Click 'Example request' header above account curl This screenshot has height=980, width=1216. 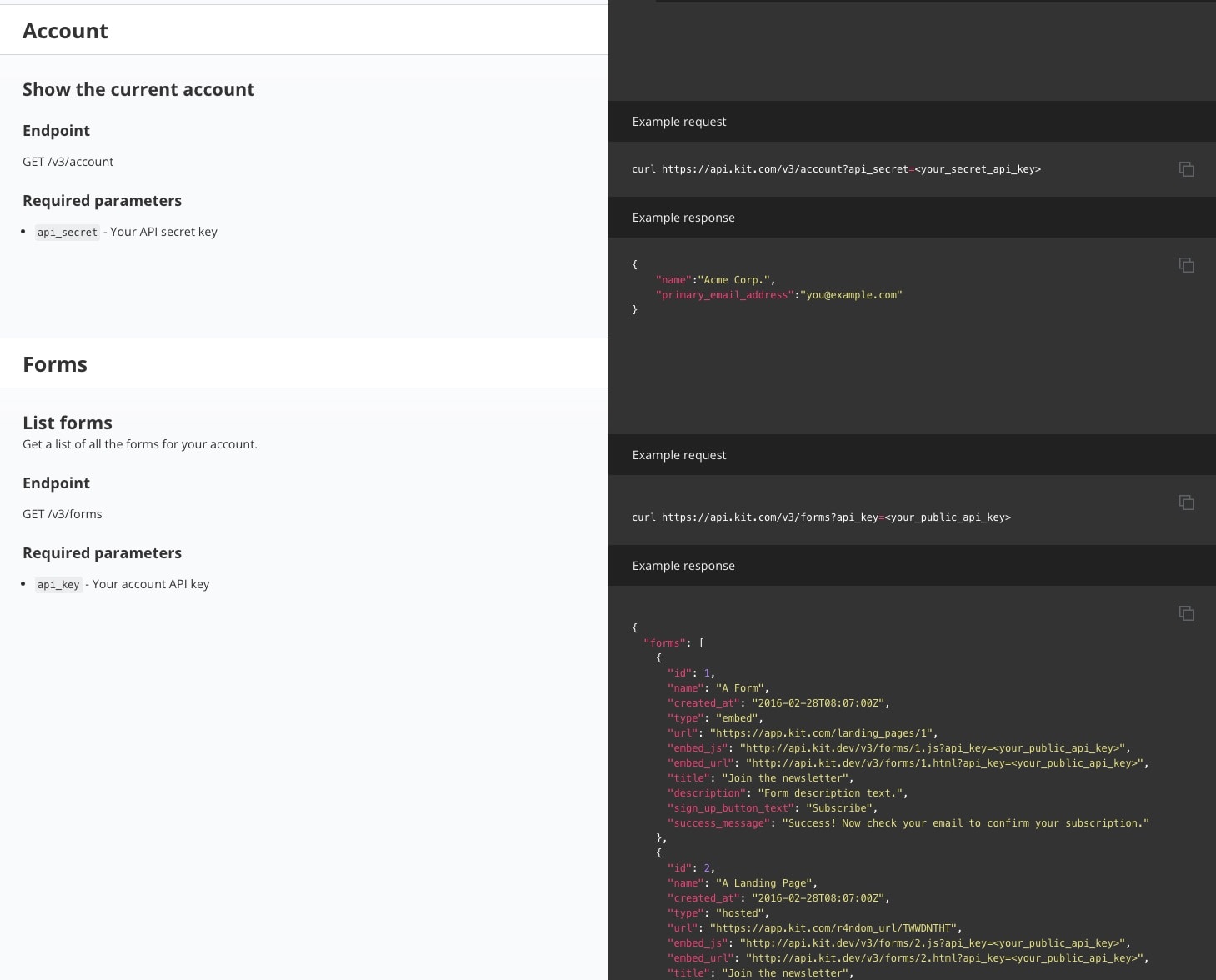679,122
